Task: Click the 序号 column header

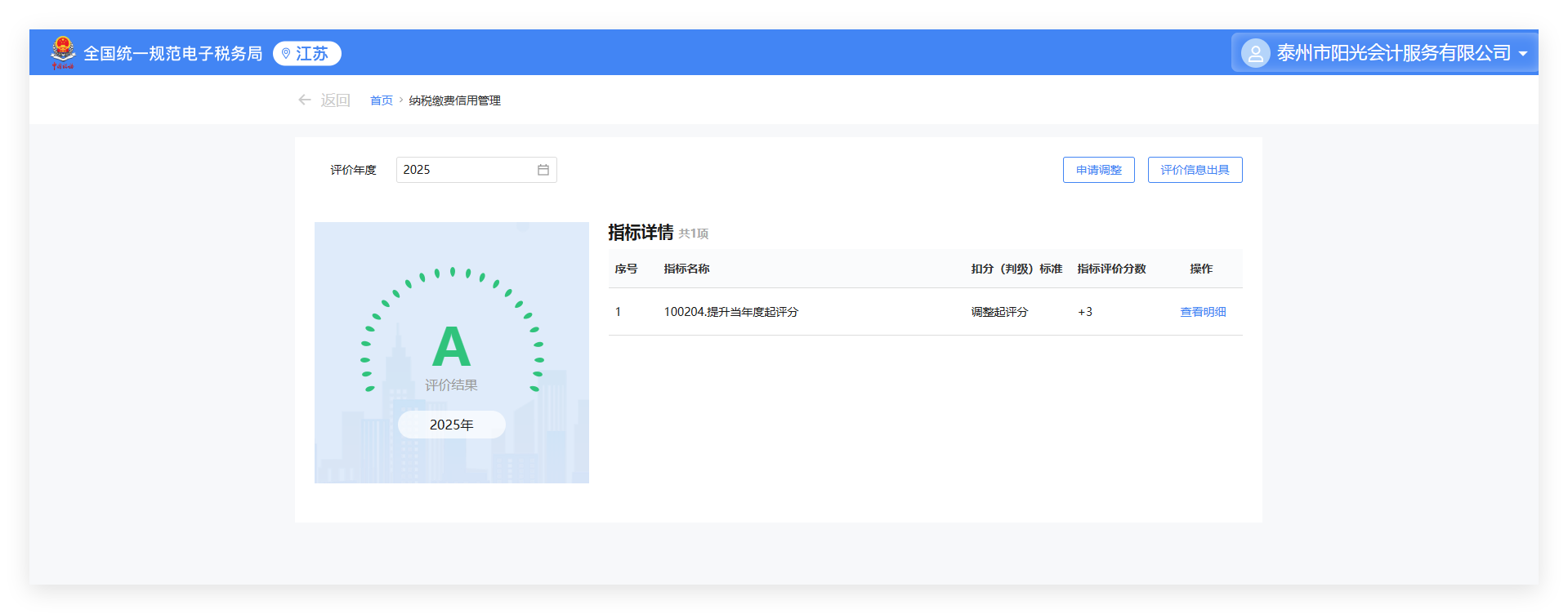Action: [x=626, y=269]
